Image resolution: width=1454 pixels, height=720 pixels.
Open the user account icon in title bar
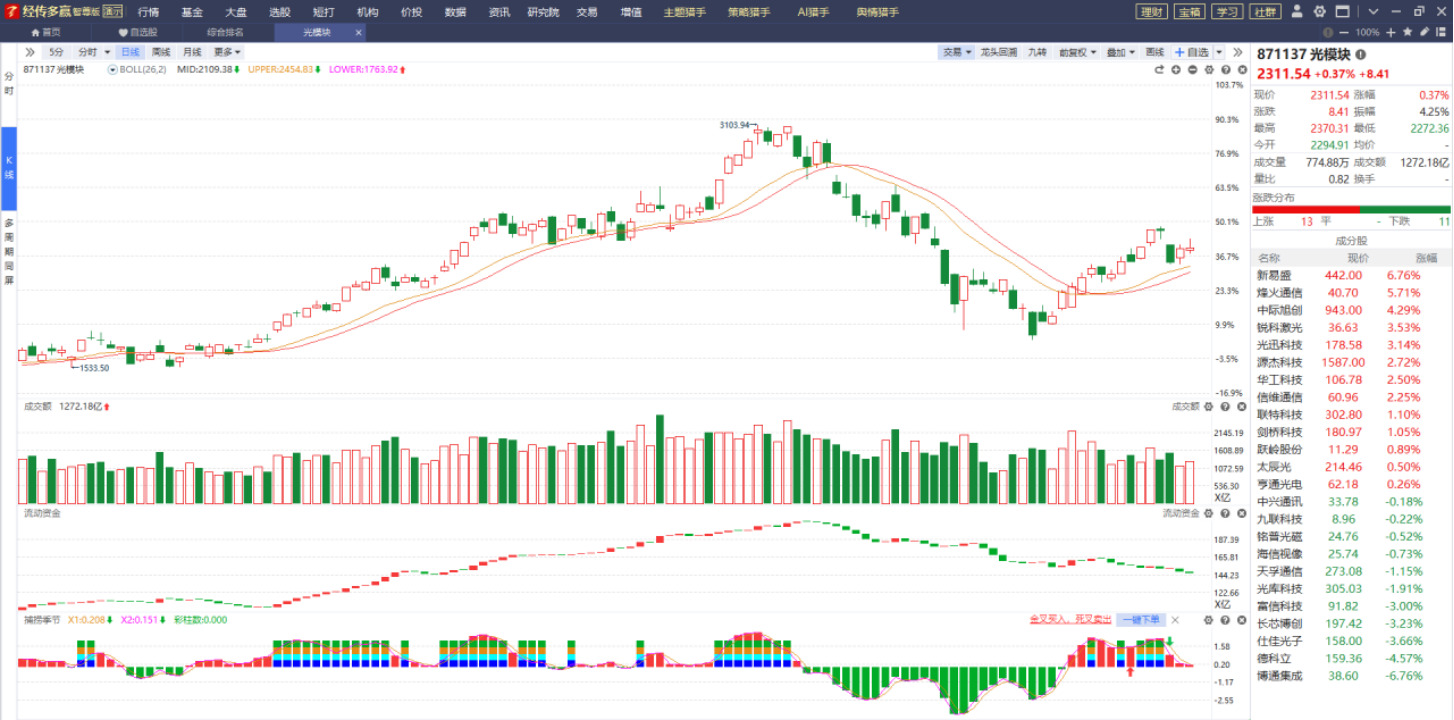[1297, 12]
